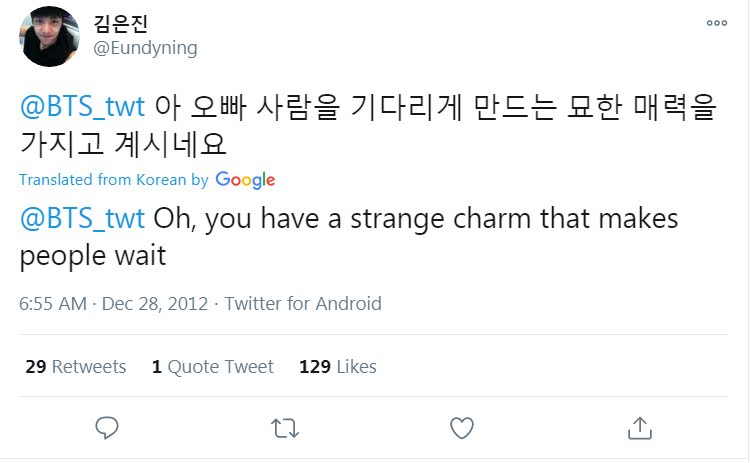View the 1 Quote Tweet list
The image size is (751, 463).
(212, 367)
